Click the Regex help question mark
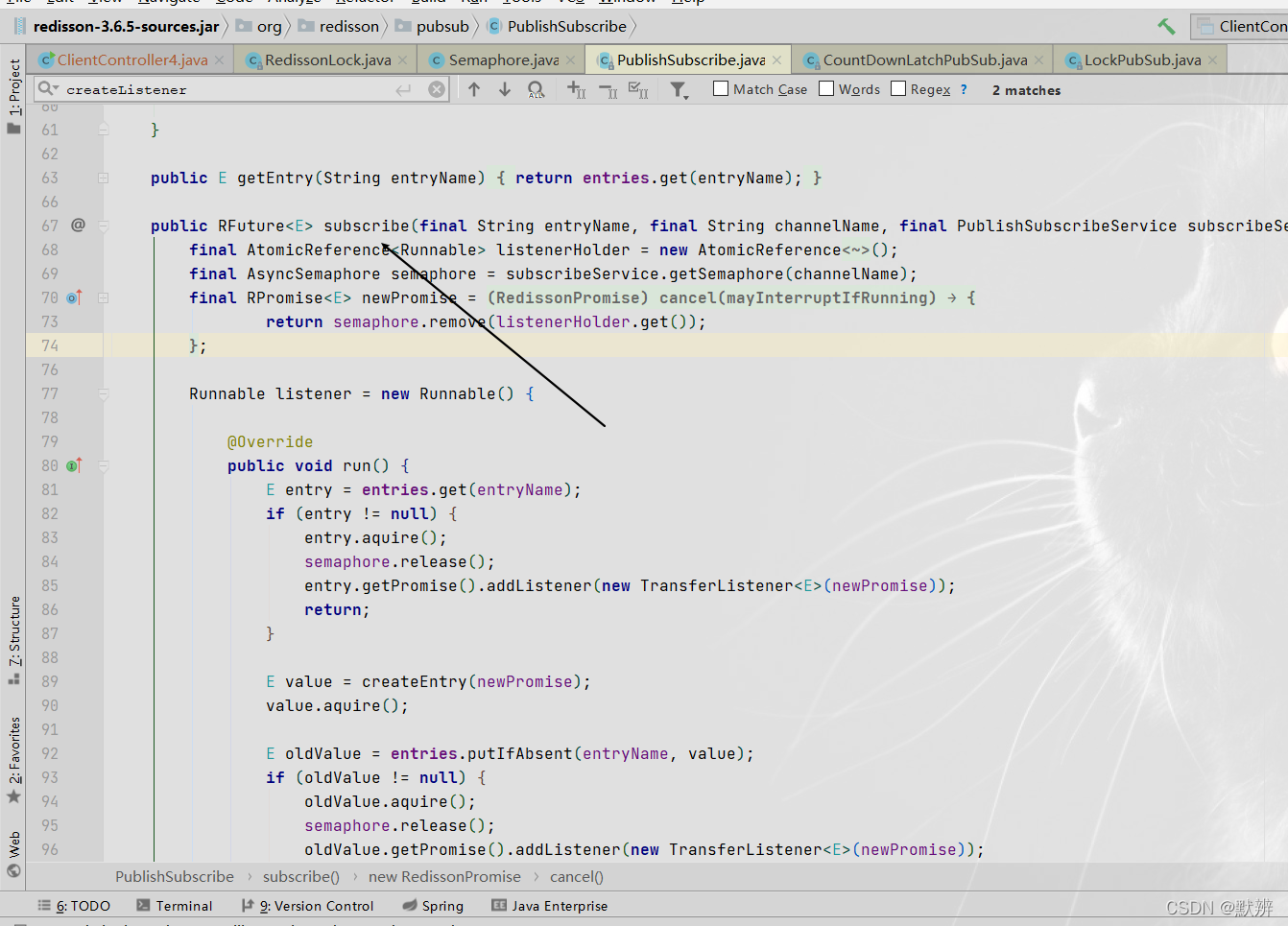Viewport: 1288px width, 926px height. (x=964, y=89)
